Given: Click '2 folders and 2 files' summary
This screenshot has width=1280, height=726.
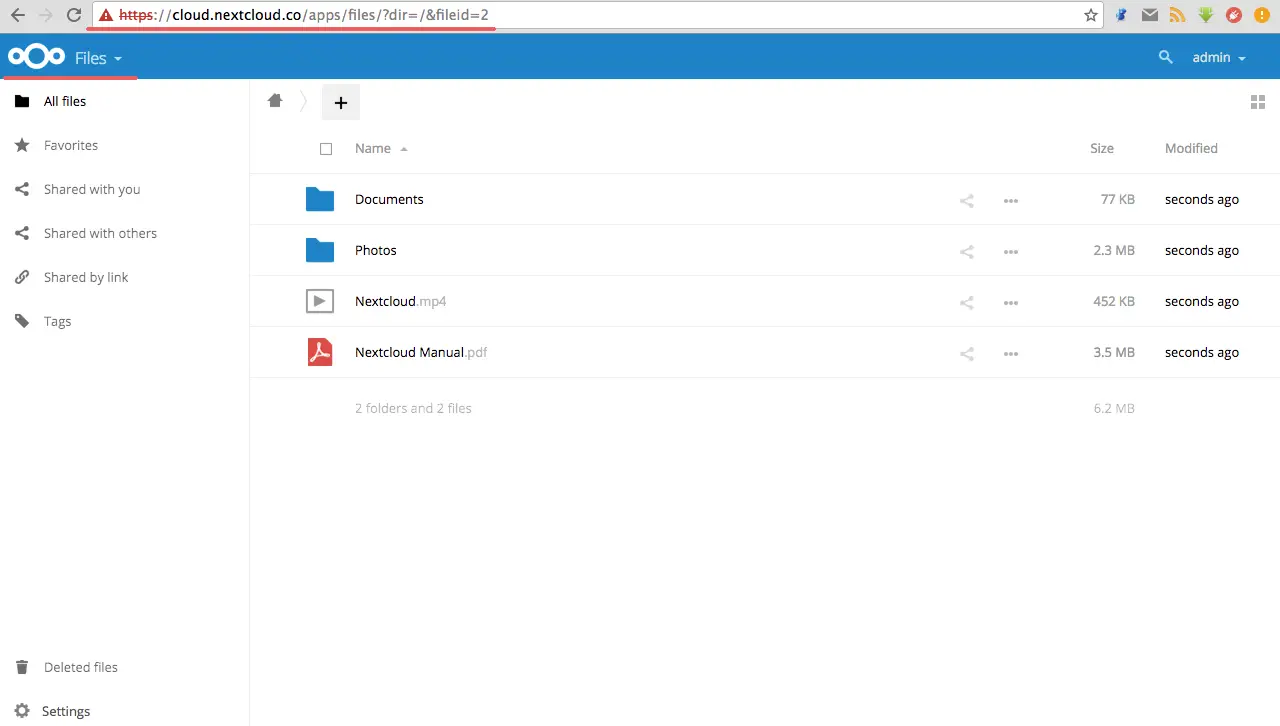Looking at the screenshot, I should pyautogui.click(x=413, y=408).
